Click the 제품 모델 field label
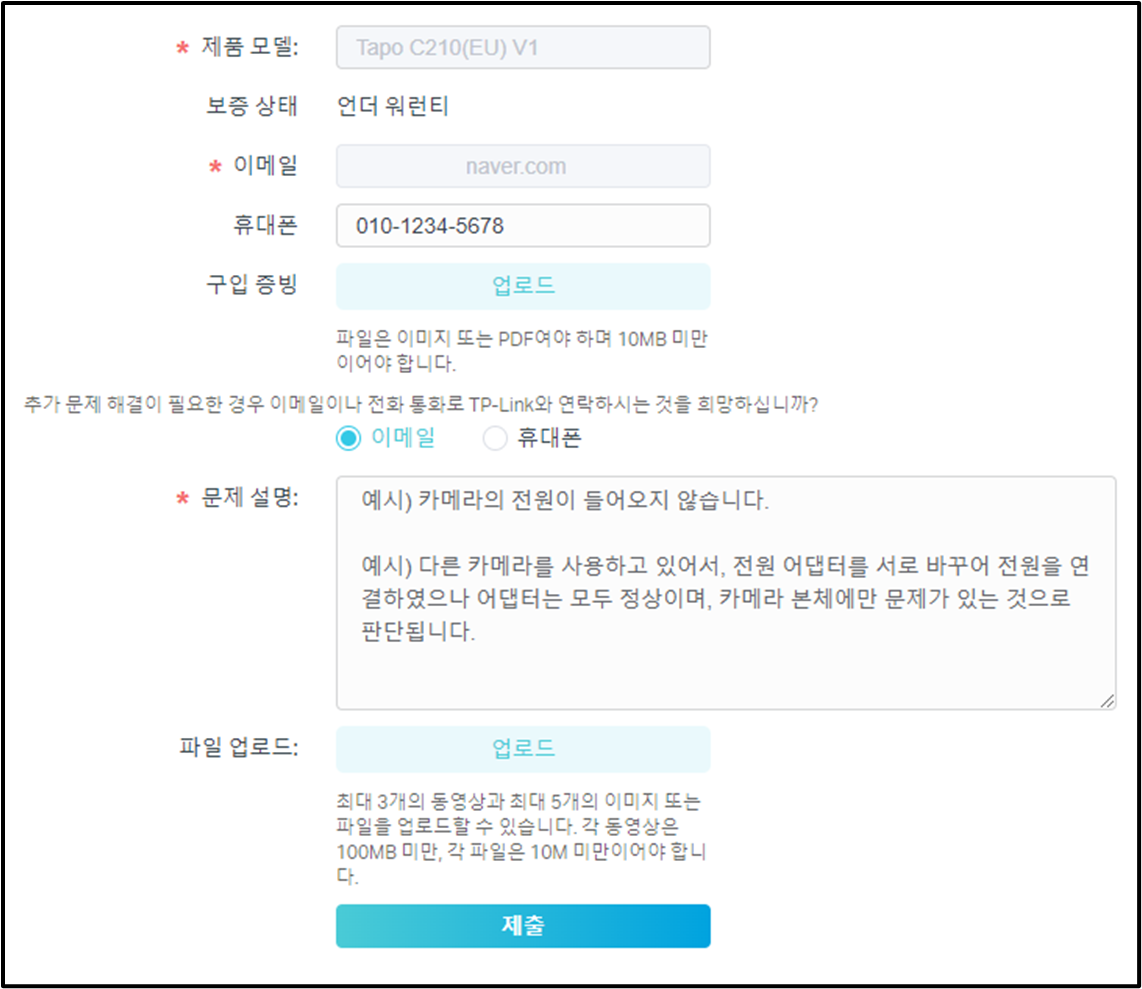Screen dimensions: 1142x989 point(250,47)
